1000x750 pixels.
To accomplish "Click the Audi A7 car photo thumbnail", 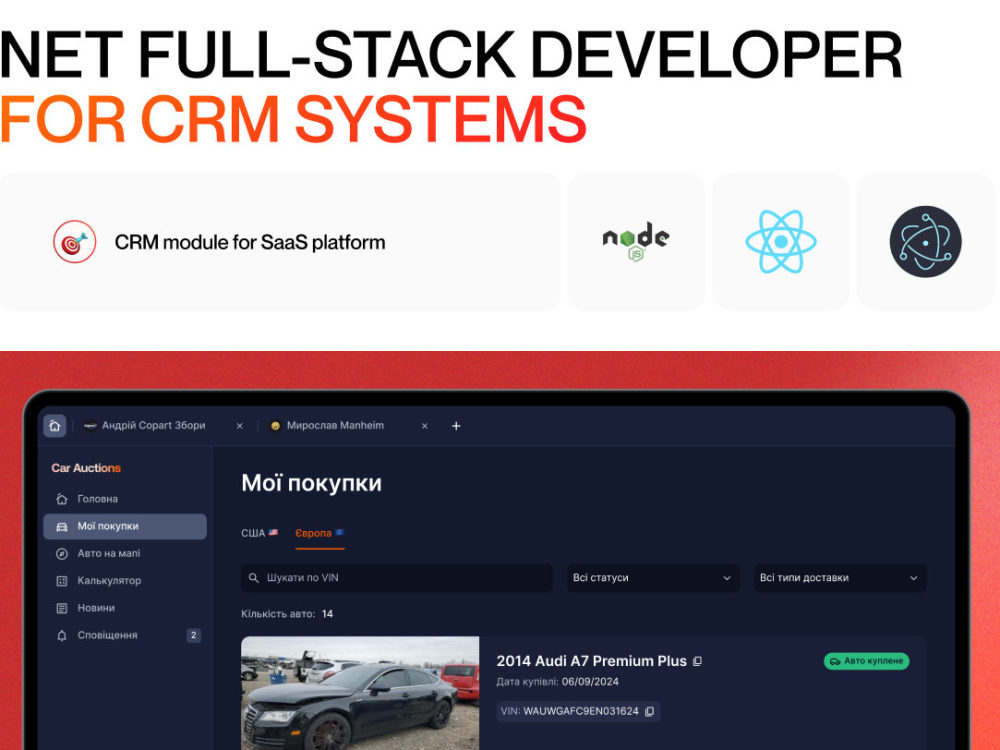I will coord(360,693).
